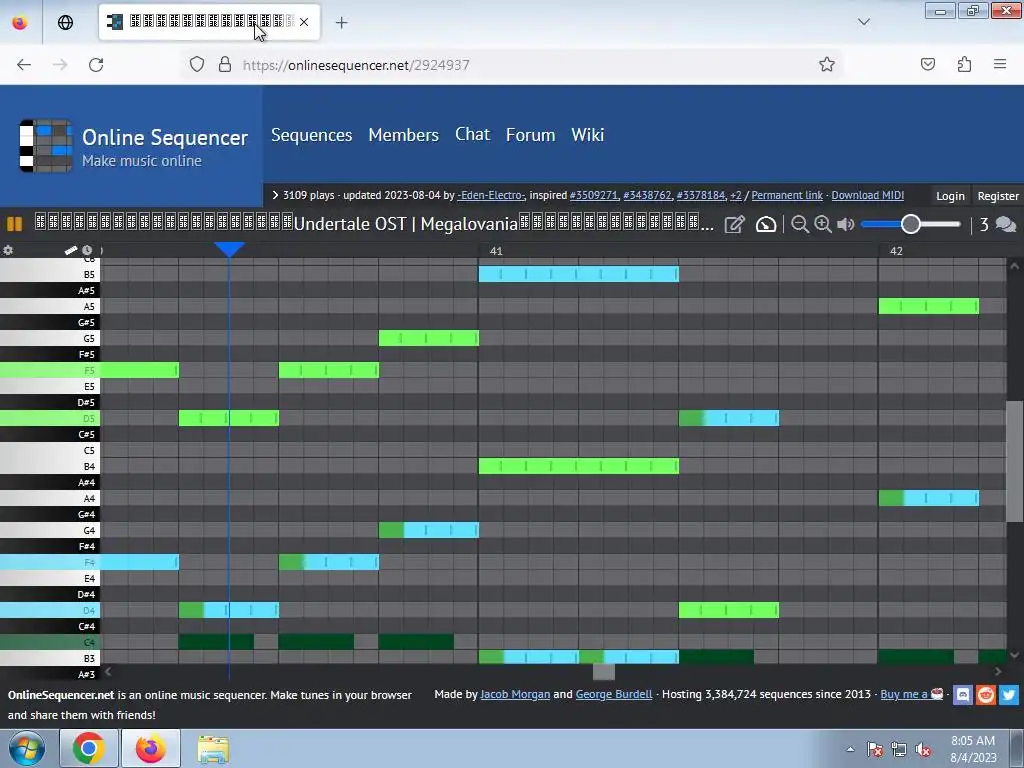Open the Twitter icon in footer
This screenshot has height=768, width=1024.
[1008, 694]
